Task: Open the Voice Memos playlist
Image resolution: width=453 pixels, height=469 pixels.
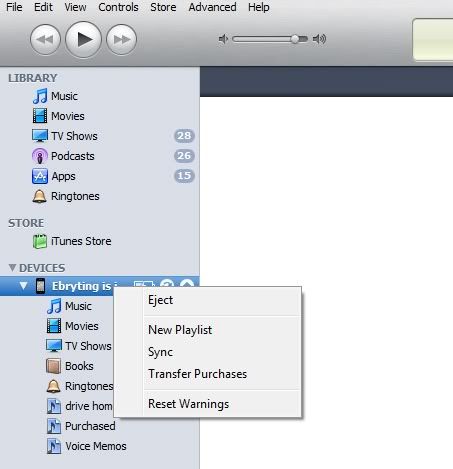Action: tap(87, 446)
